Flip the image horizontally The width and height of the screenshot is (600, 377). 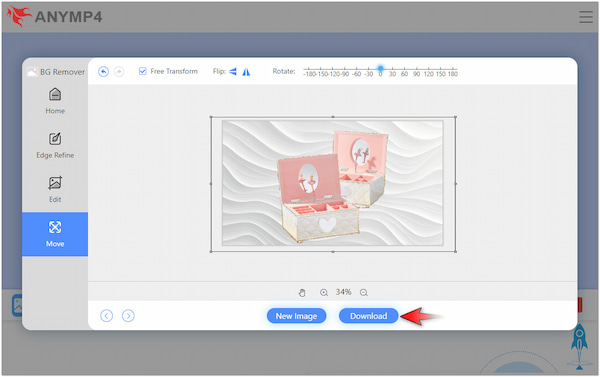tap(246, 72)
